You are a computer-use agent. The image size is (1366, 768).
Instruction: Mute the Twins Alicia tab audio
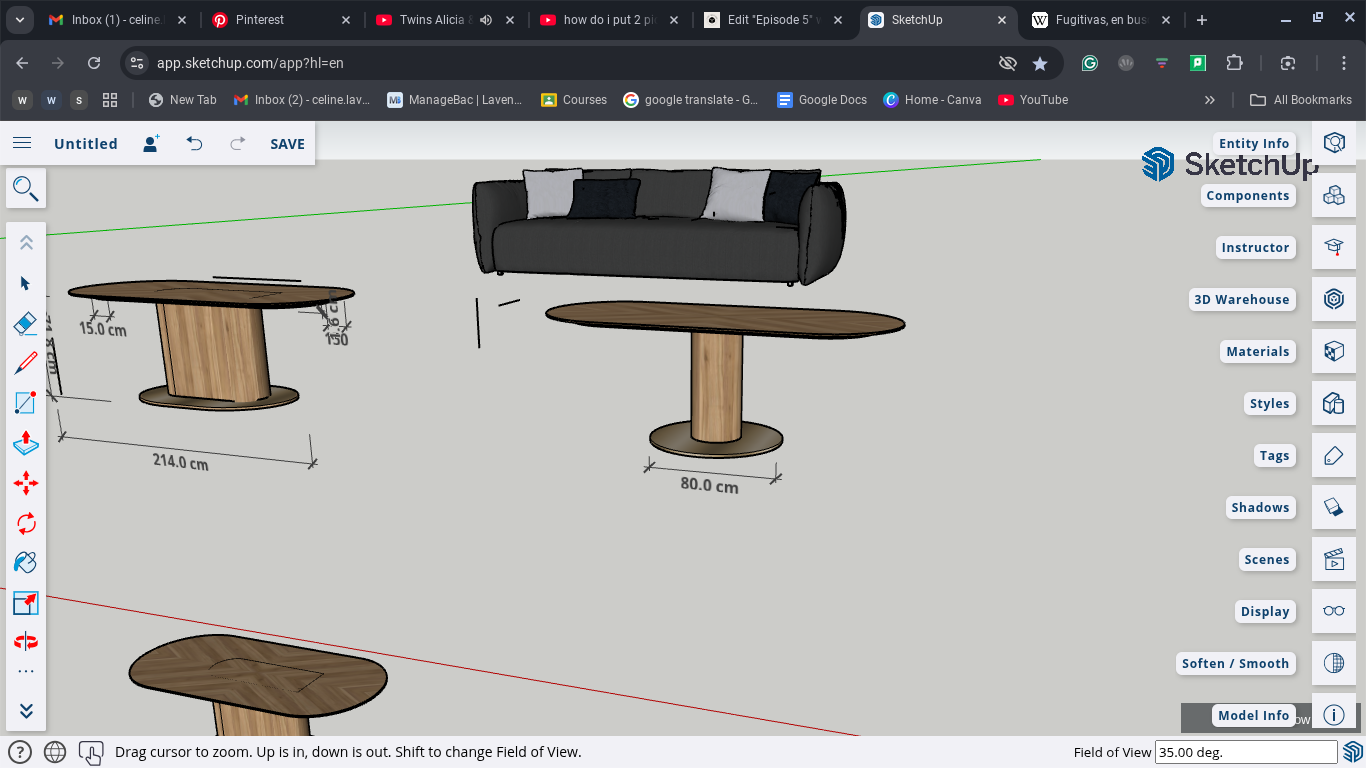tap(486, 20)
